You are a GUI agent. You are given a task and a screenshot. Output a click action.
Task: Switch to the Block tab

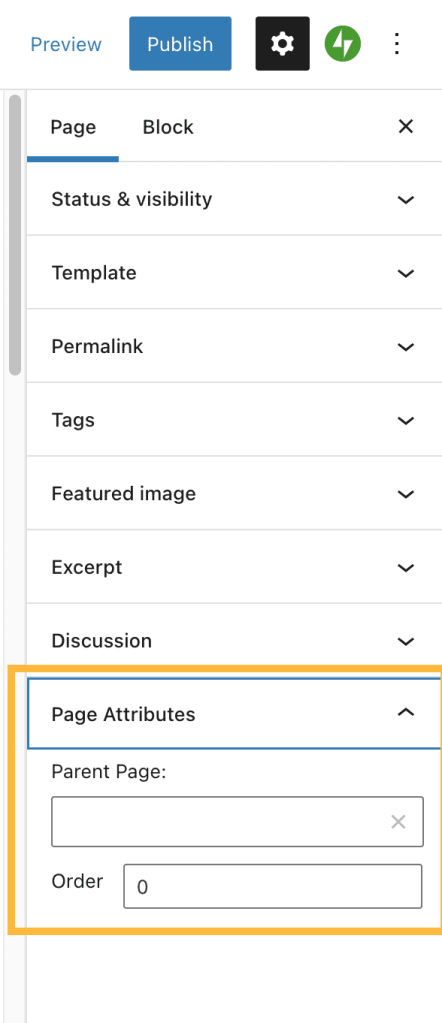(168, 127)
